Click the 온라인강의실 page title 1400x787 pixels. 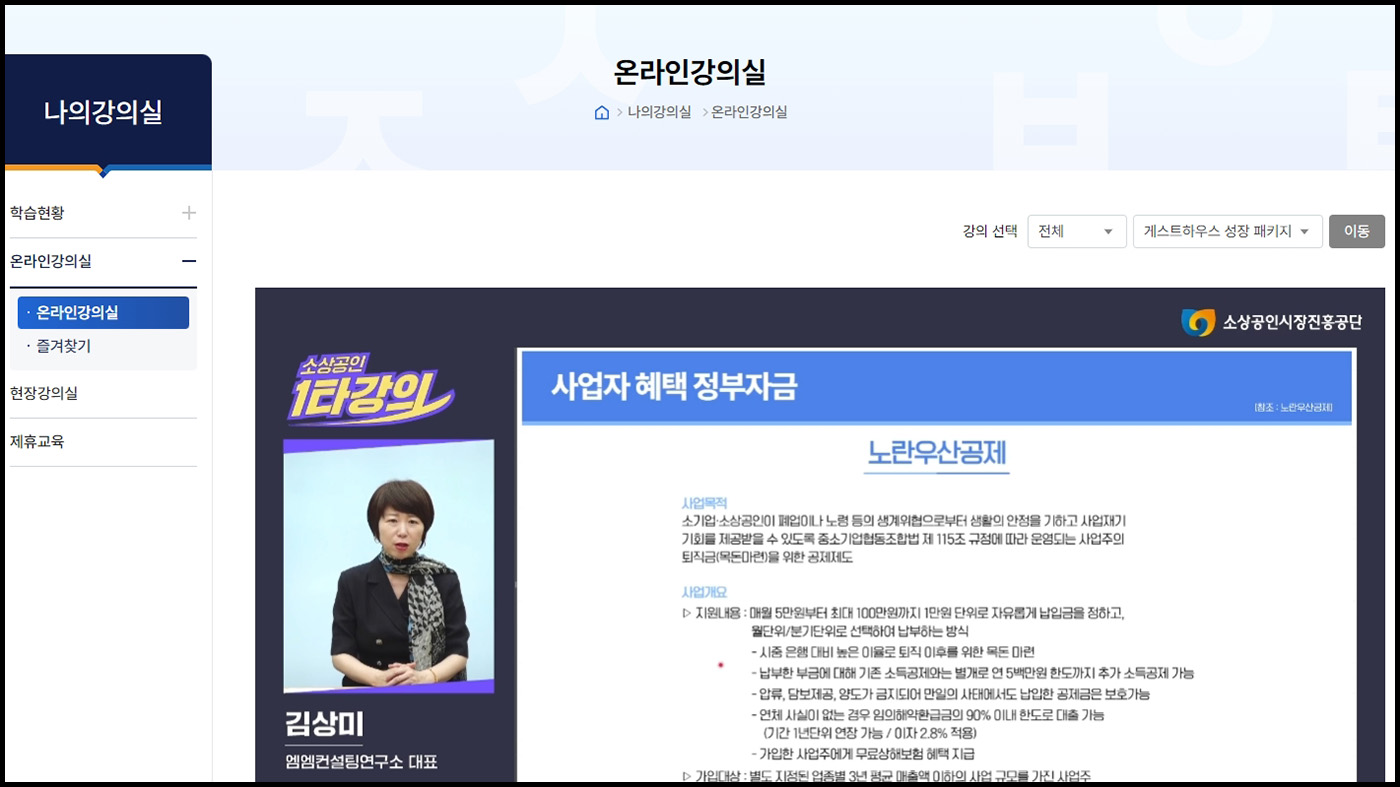pos(690,71)
